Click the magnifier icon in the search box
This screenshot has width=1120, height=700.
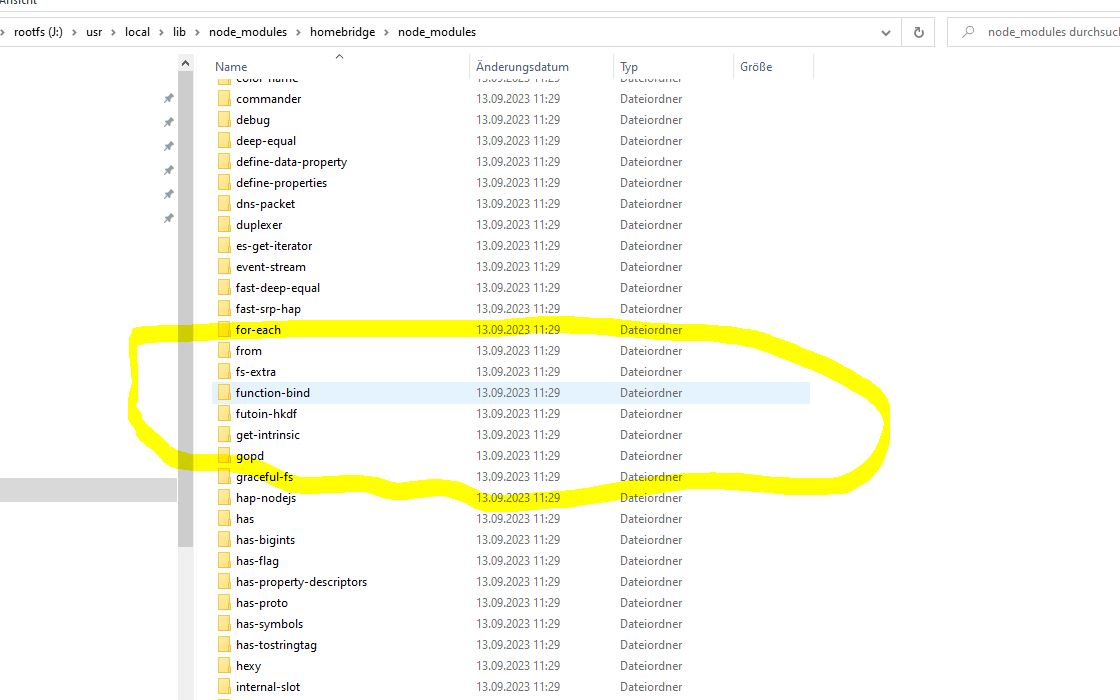[967, 32]
